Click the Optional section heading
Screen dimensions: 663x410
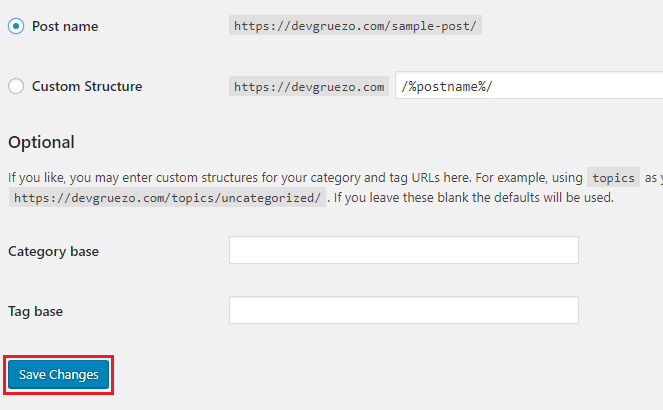point(41,142)
